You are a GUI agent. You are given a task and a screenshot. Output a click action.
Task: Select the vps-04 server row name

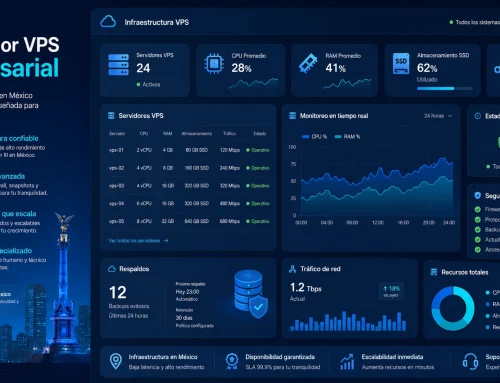(116, 203)
